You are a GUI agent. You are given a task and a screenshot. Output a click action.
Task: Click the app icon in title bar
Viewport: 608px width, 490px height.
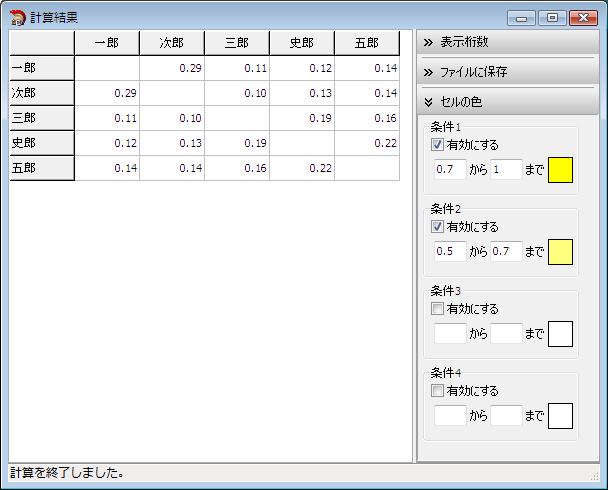[17, 17]
